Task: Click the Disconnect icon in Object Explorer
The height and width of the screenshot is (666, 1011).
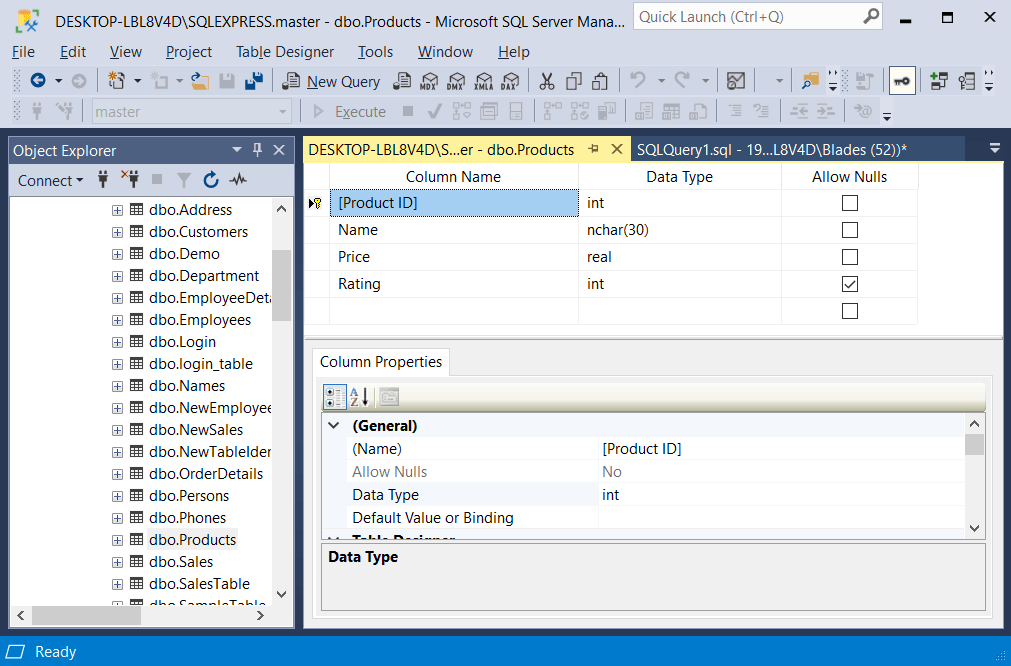Action: pos(132,180)
